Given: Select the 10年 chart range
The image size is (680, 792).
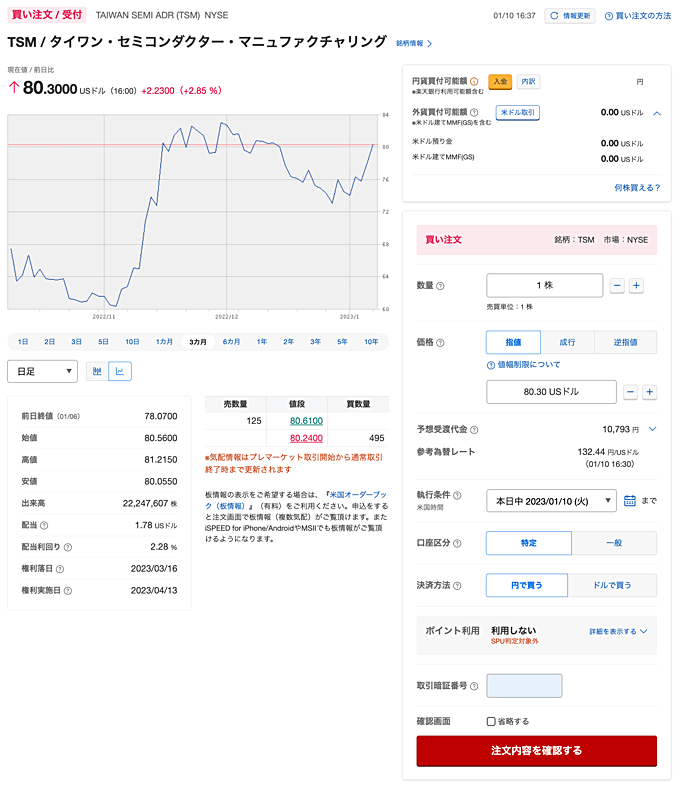Looking at the screenshot, I should coord(371,342).
